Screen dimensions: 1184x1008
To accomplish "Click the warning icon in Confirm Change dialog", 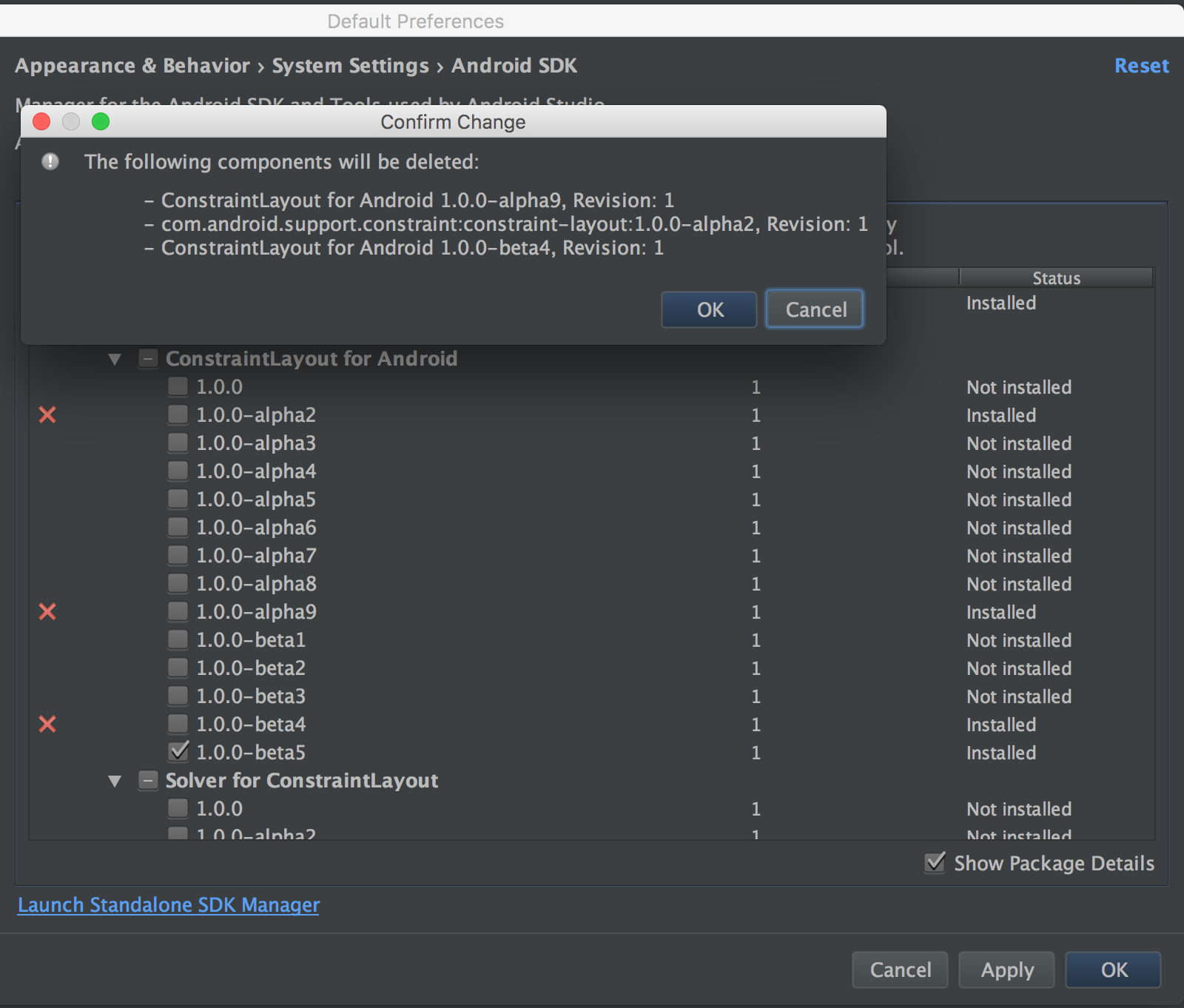I will (x=50, y=161).
